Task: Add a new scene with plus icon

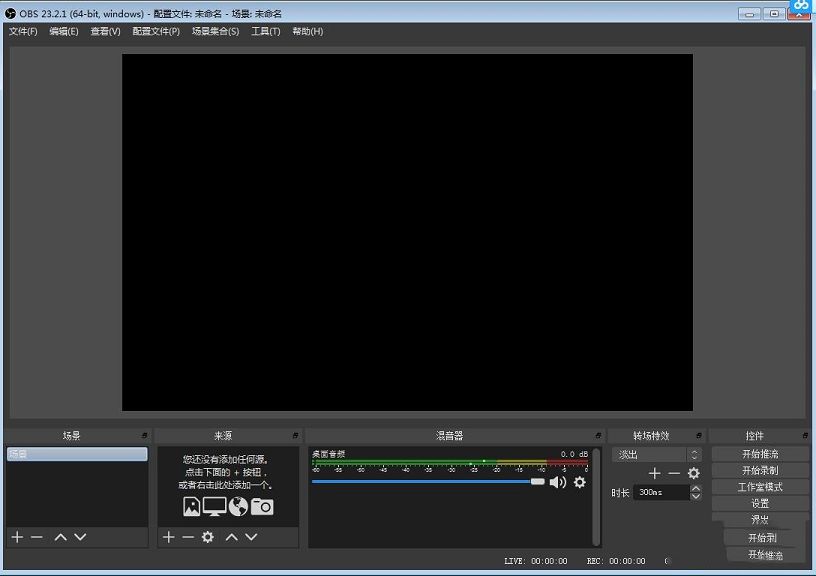Action: pyautogui.click(x=17, y=537)
